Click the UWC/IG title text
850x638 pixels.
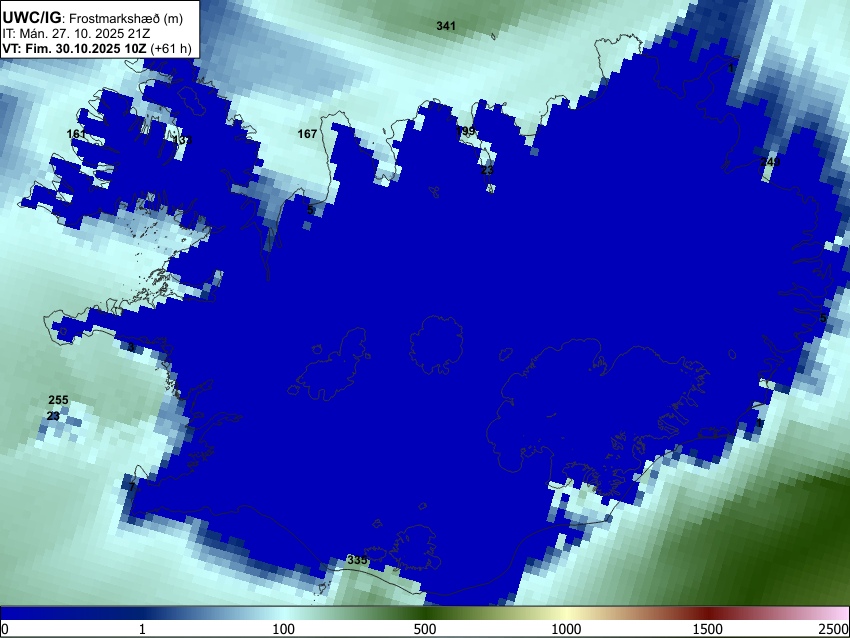coord(31,18)
